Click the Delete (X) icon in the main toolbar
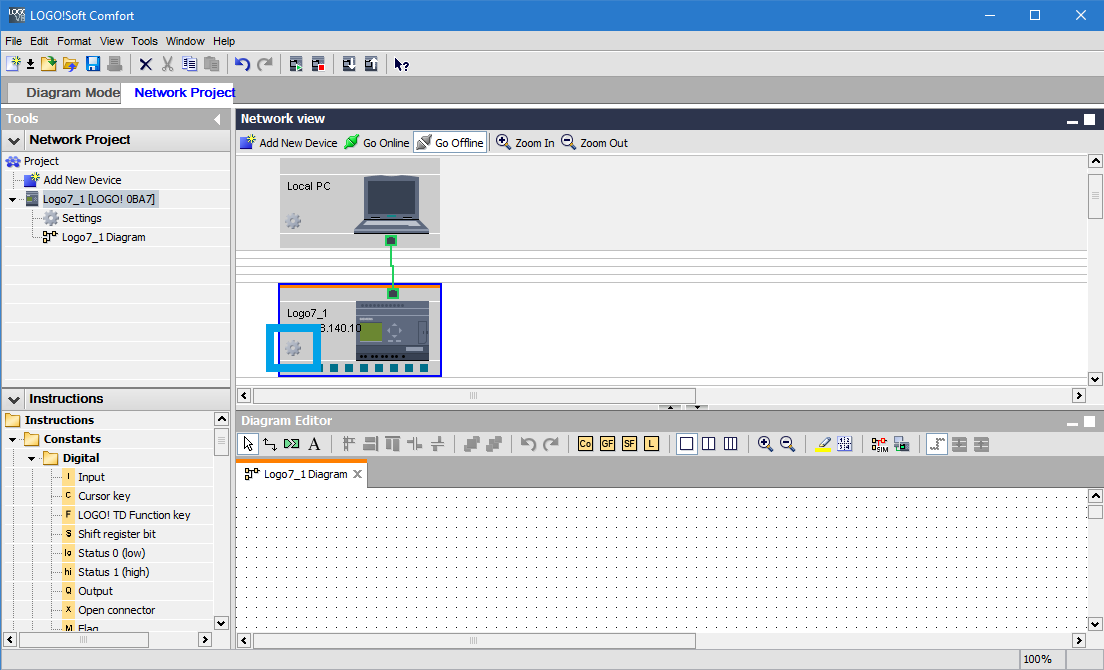 146,64
